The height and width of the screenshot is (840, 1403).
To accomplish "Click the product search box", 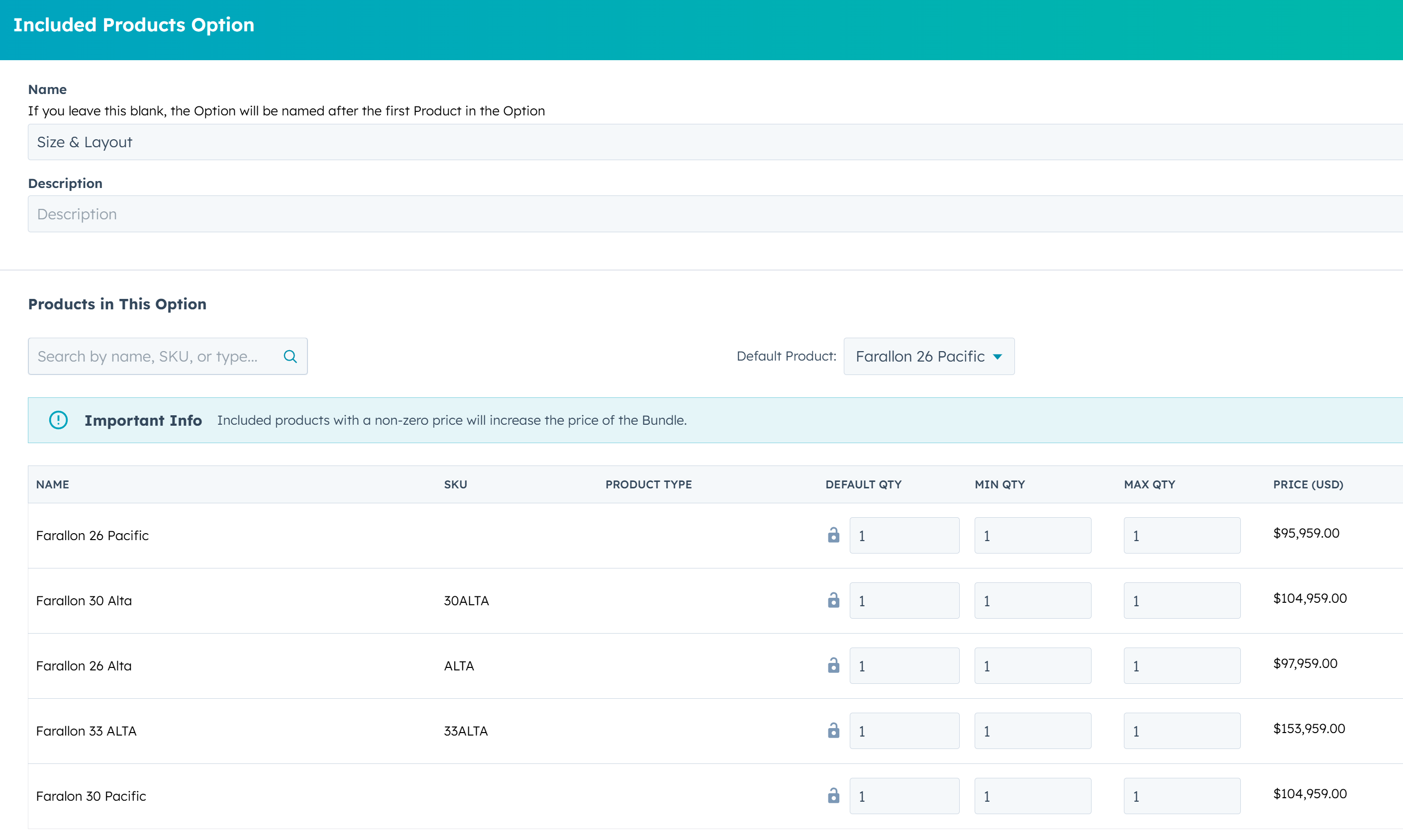I will pyautogui.click(x=153, y=356).
